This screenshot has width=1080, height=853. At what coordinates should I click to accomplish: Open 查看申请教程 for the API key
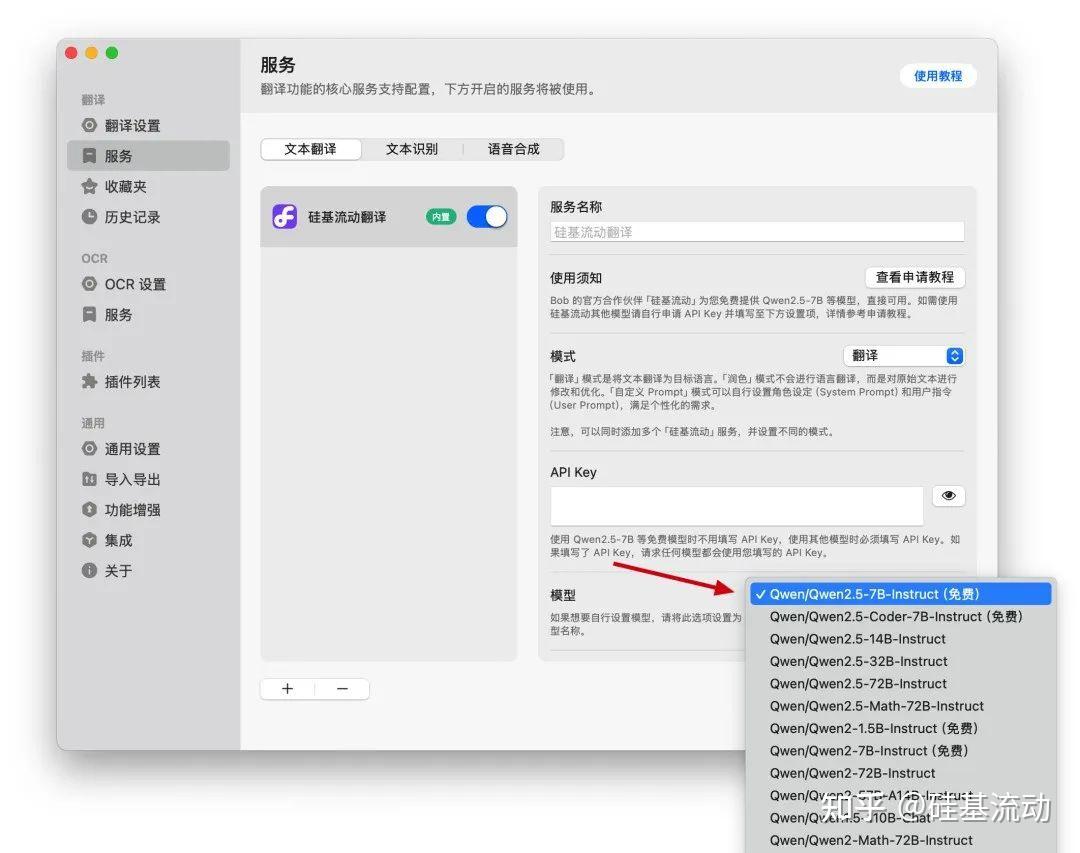915,277
